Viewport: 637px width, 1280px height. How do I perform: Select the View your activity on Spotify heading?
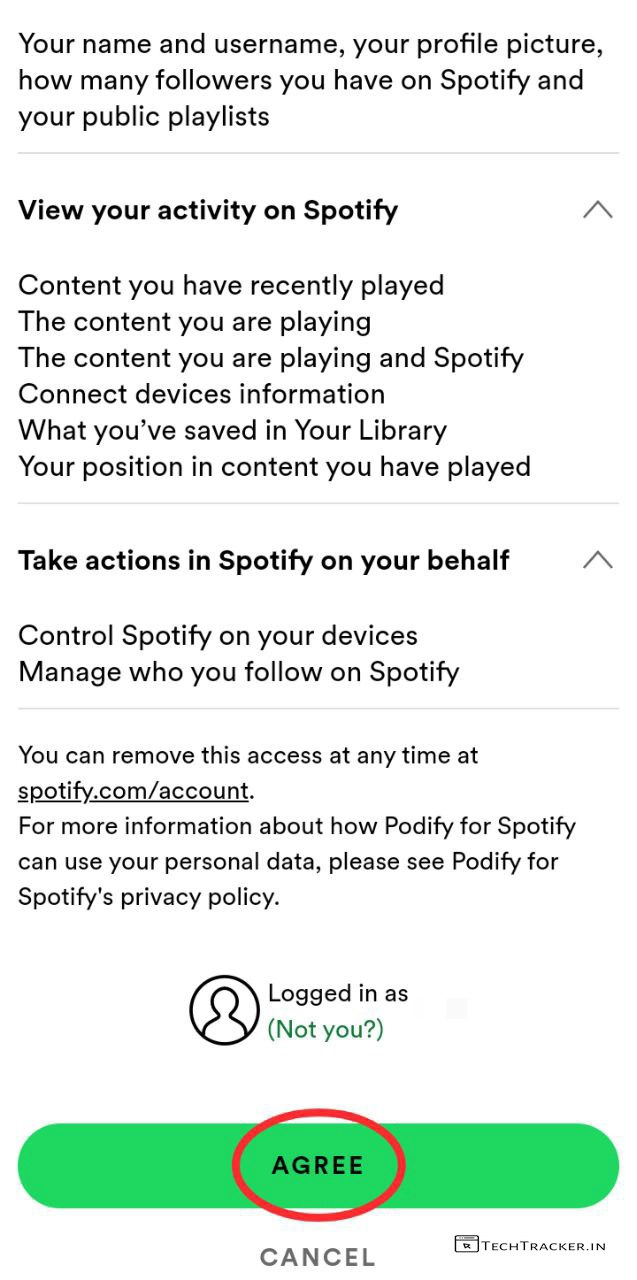(x=208, y=210)
